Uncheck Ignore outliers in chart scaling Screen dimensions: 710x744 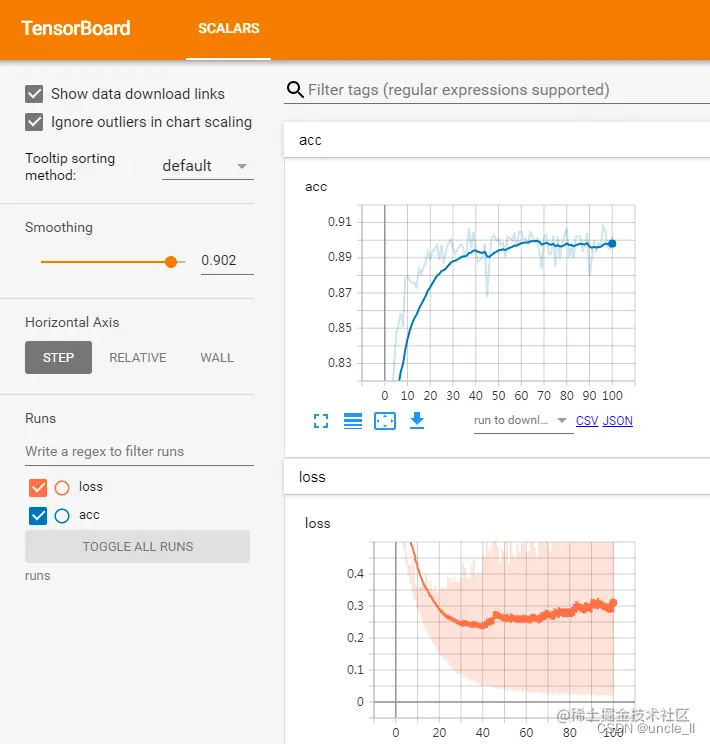click(x=34, y=122)
